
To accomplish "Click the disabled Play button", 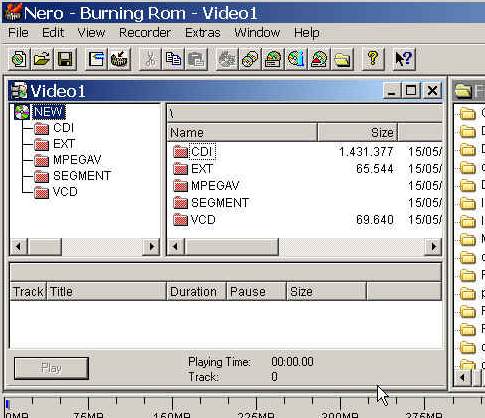I will 51,368.
